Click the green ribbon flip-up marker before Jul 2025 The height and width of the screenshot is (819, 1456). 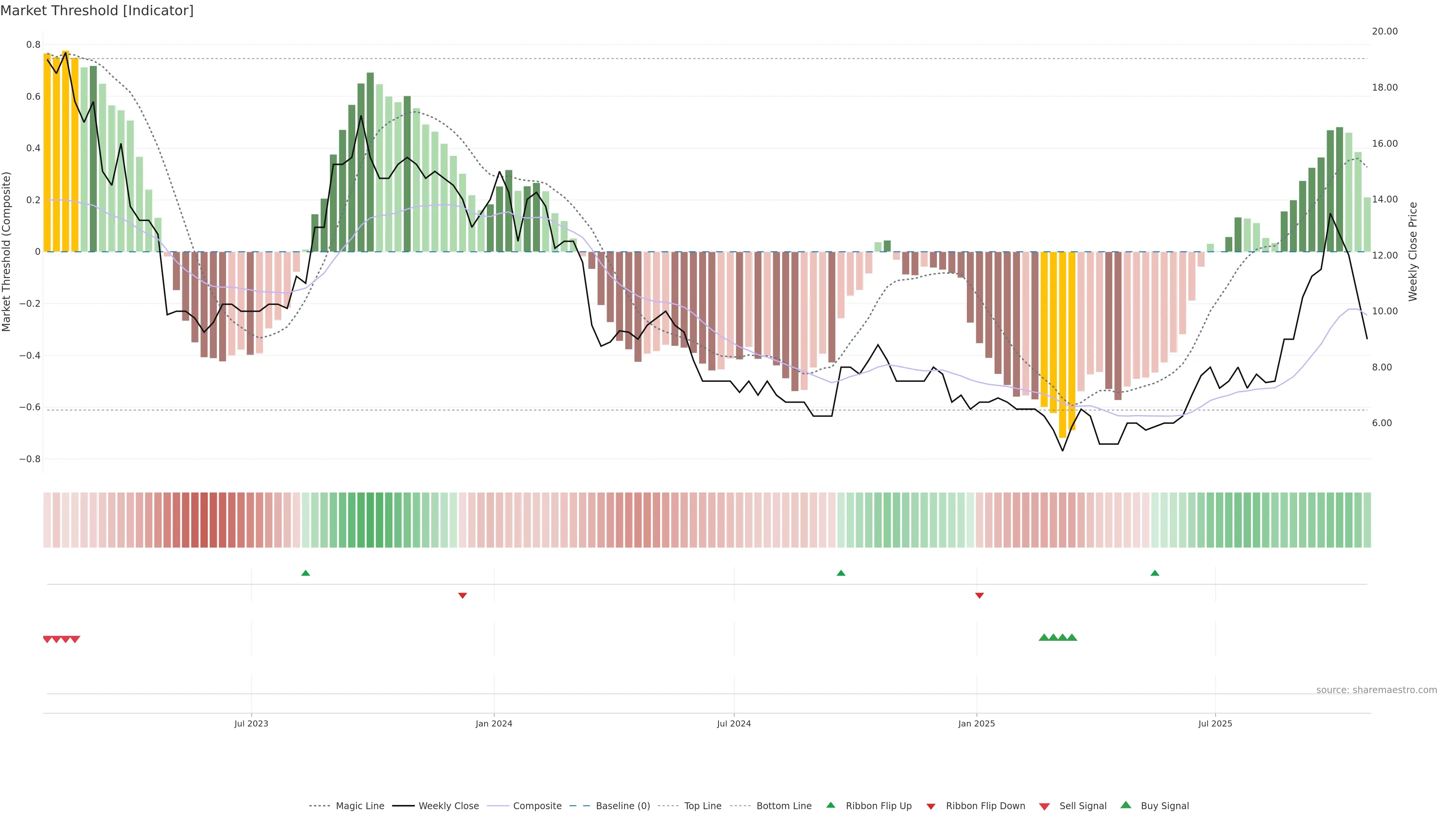tap(1155, 573)
